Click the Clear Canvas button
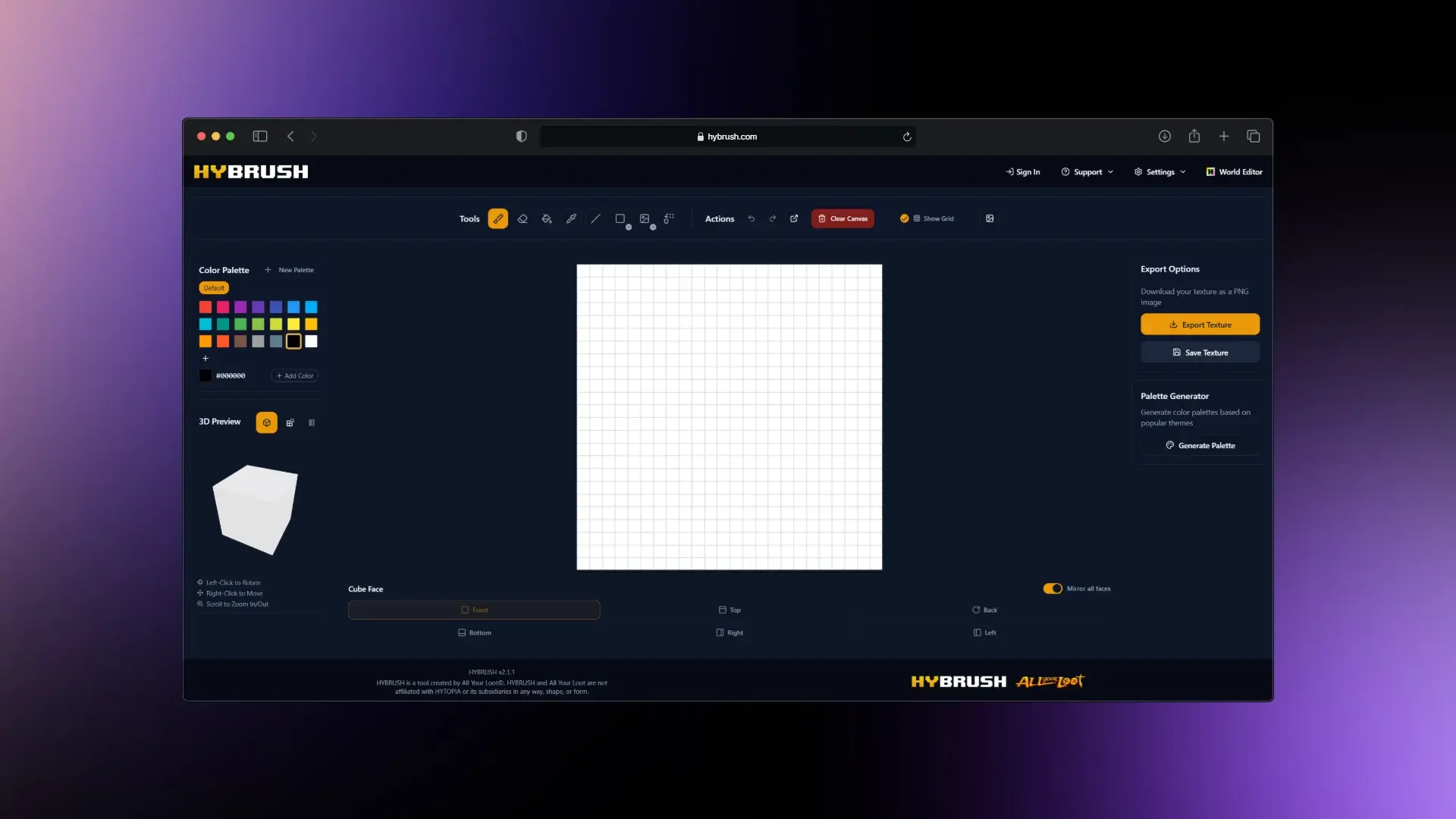This screenshot has height=819, width=1456. 843,218
